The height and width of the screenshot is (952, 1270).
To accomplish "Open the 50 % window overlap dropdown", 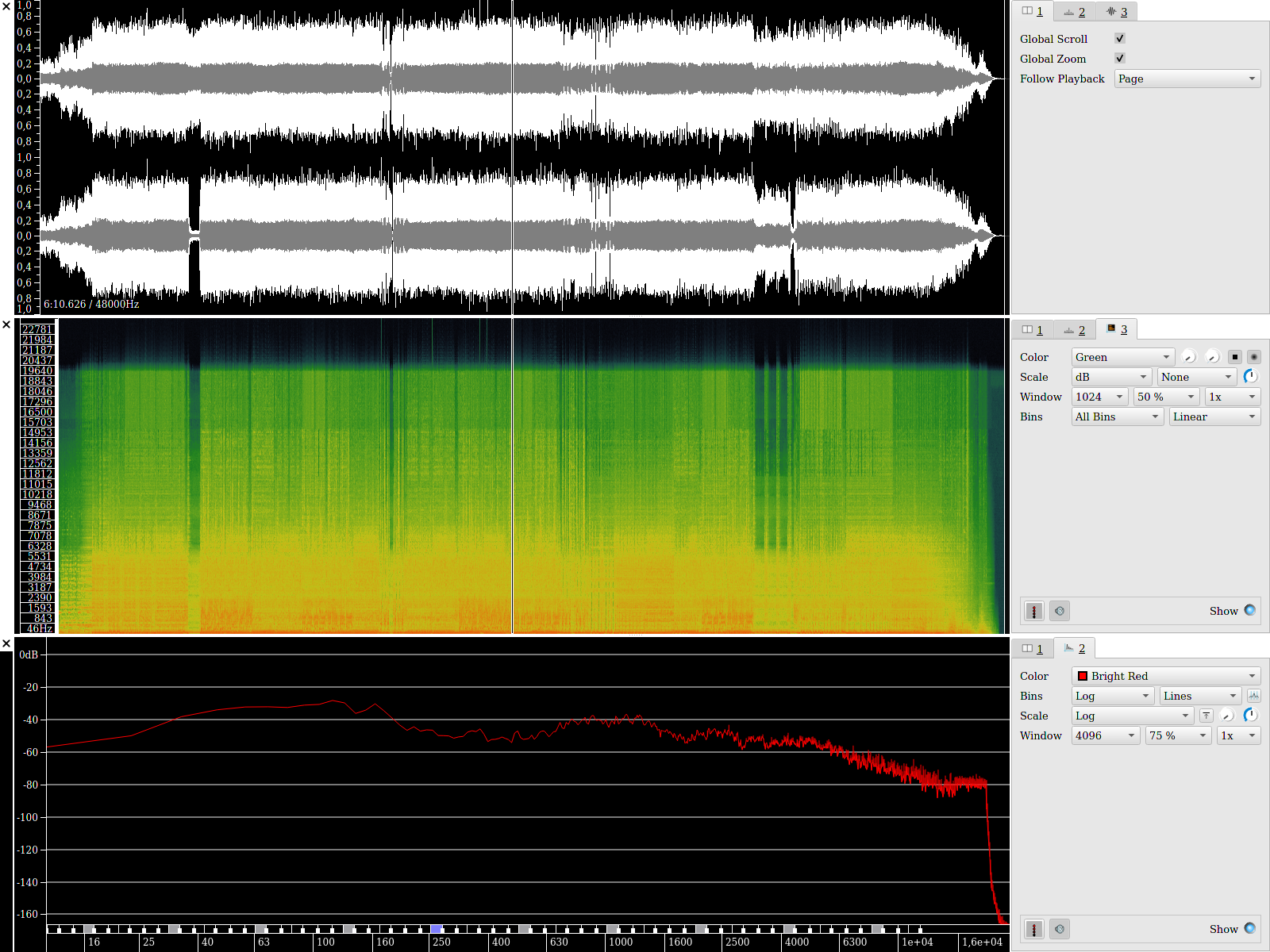I will click(x=1167, y=397).
